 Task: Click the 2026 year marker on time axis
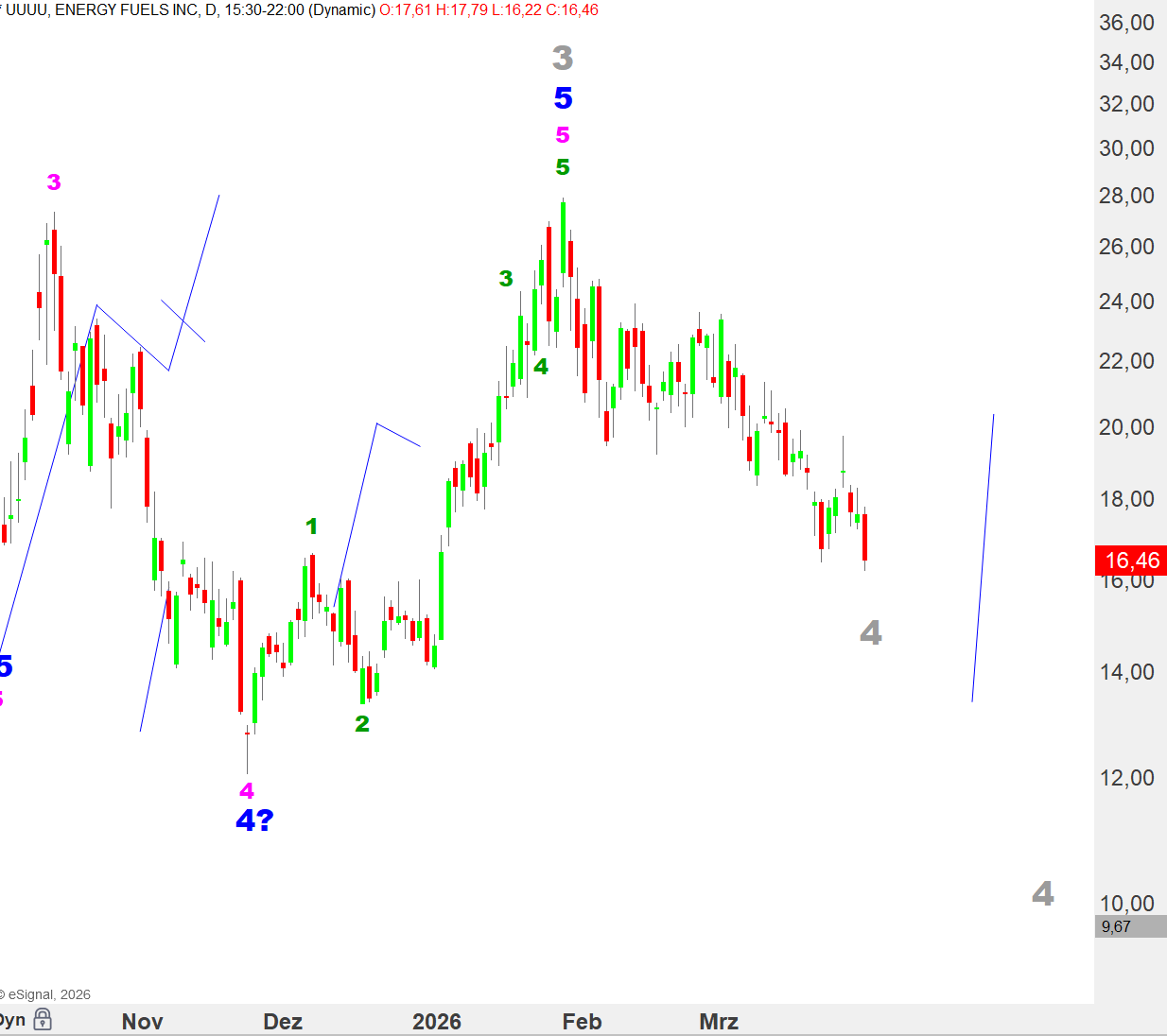[437, 1021]
